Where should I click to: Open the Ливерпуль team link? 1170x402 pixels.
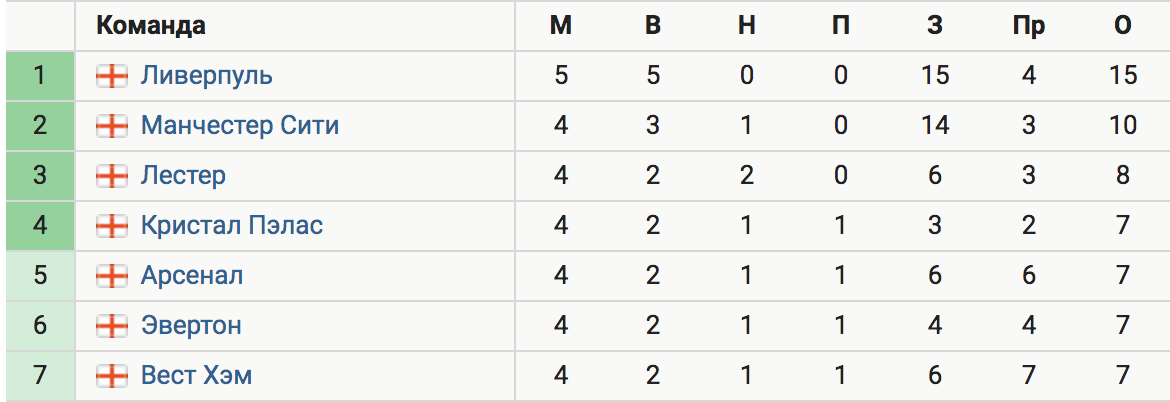[x=207, y=76]
